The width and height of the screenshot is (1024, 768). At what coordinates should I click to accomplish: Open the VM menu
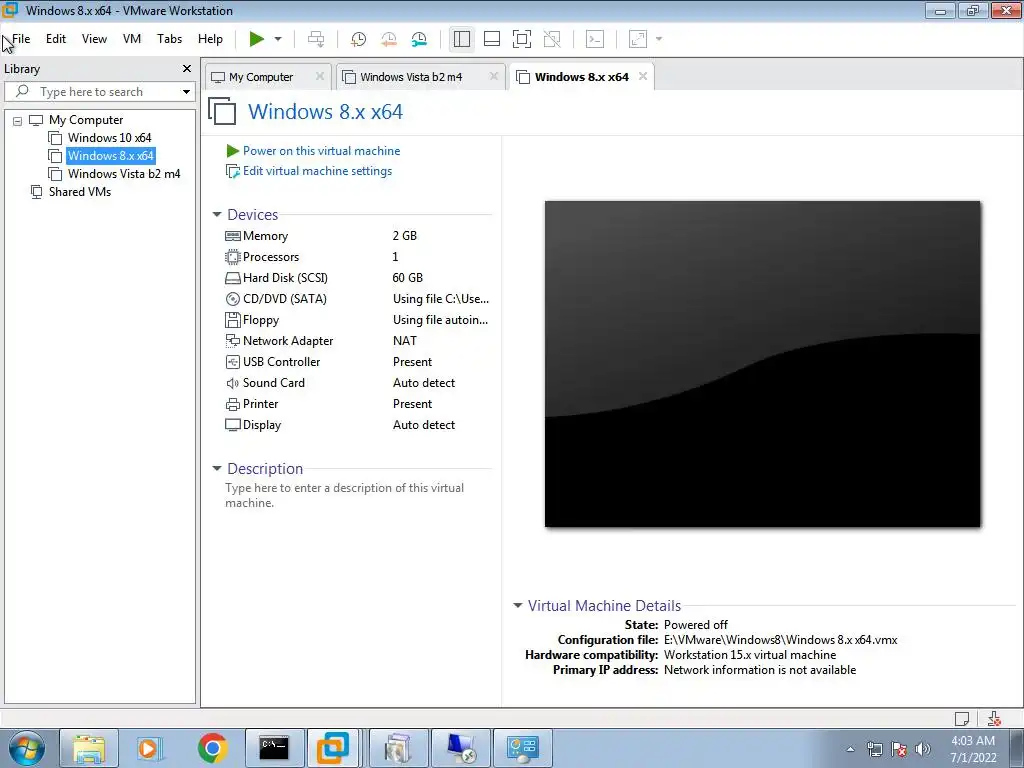tap(132, 39)
